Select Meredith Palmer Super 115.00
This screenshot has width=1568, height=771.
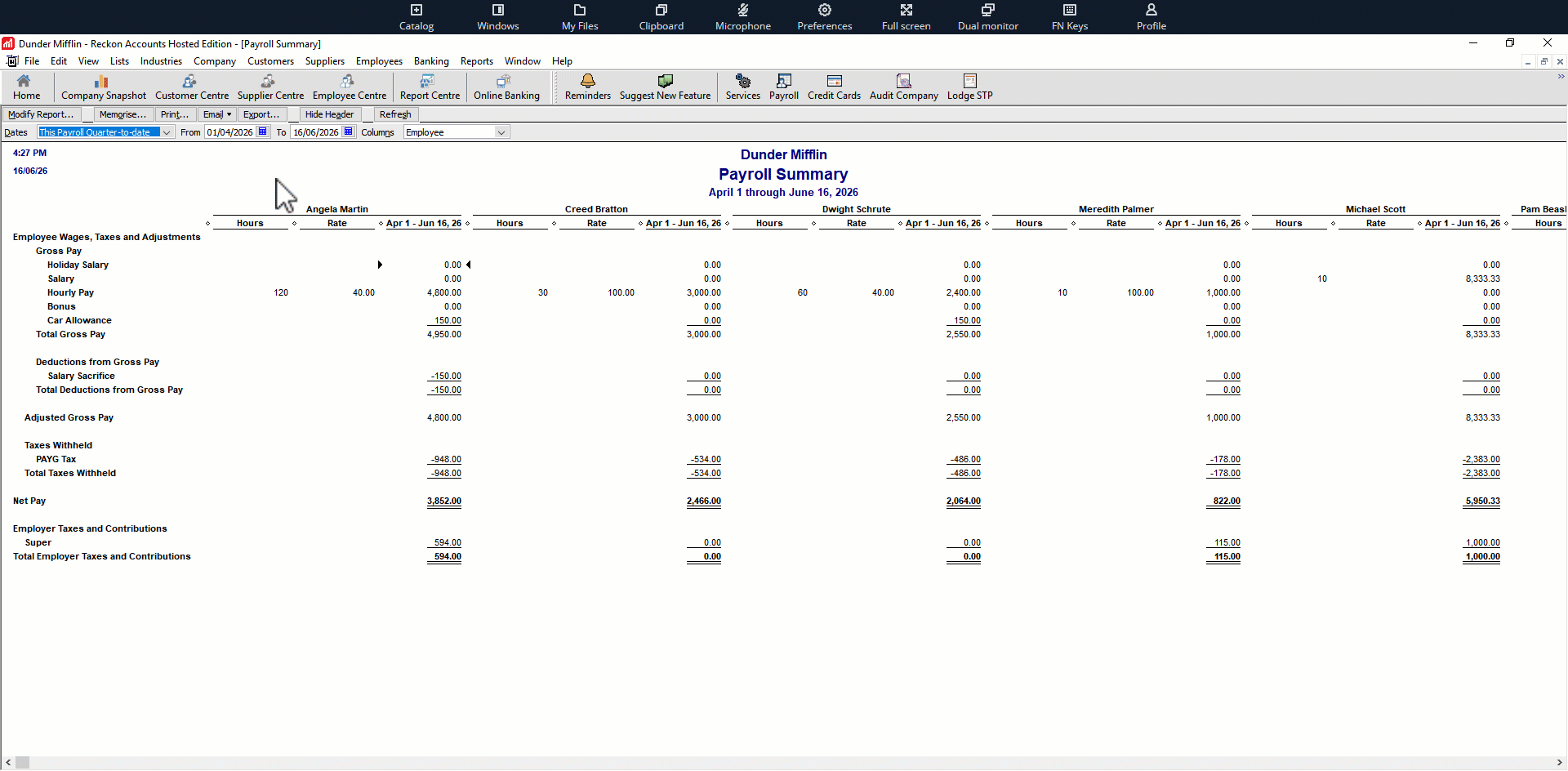[x=1227, y=542]
